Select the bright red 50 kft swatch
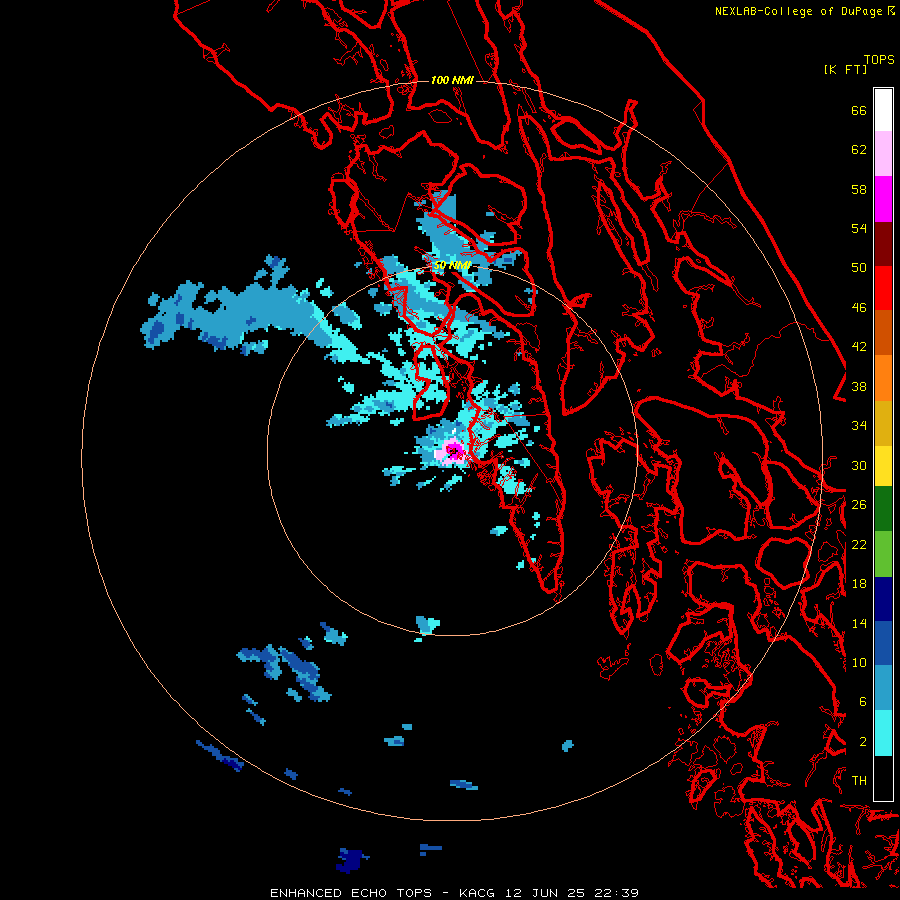This screenshot has width=900, height=900. (883, 288)
